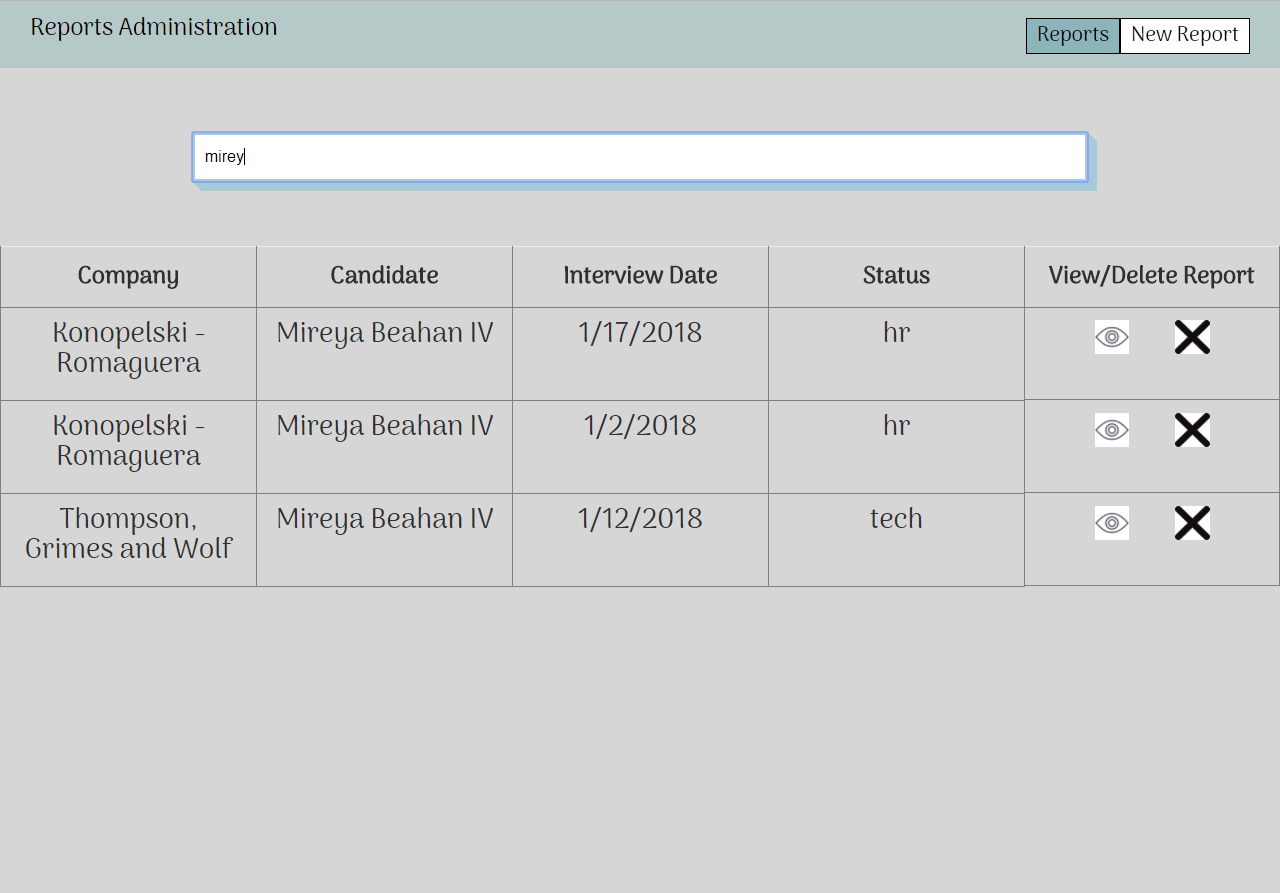Image resolution: width=1280 pixels, height=893 pixels.
Task: Click the Reports Administration heading
Action: [153, 27]
